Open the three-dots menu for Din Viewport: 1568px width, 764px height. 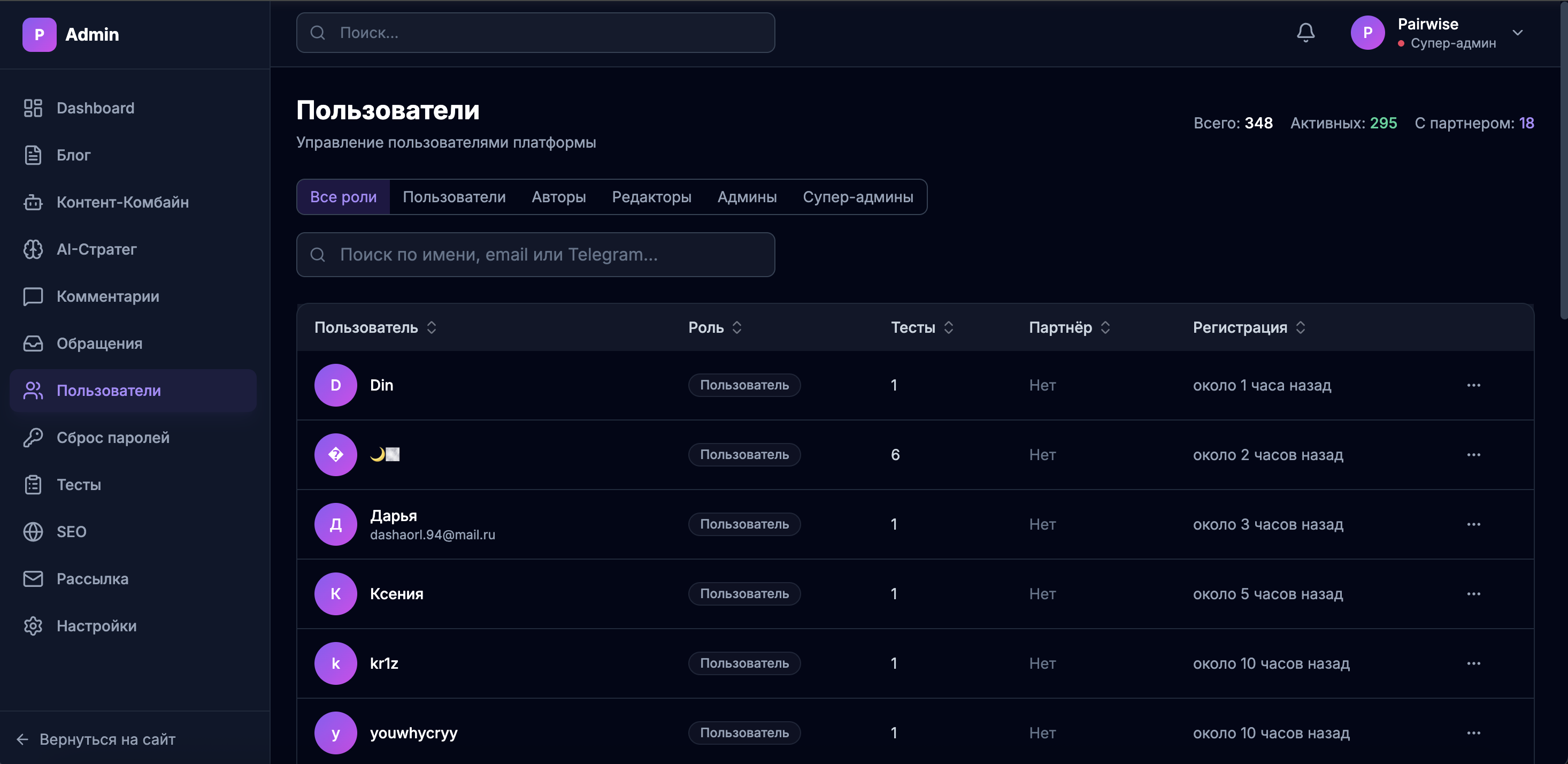tap(1473, 385)
